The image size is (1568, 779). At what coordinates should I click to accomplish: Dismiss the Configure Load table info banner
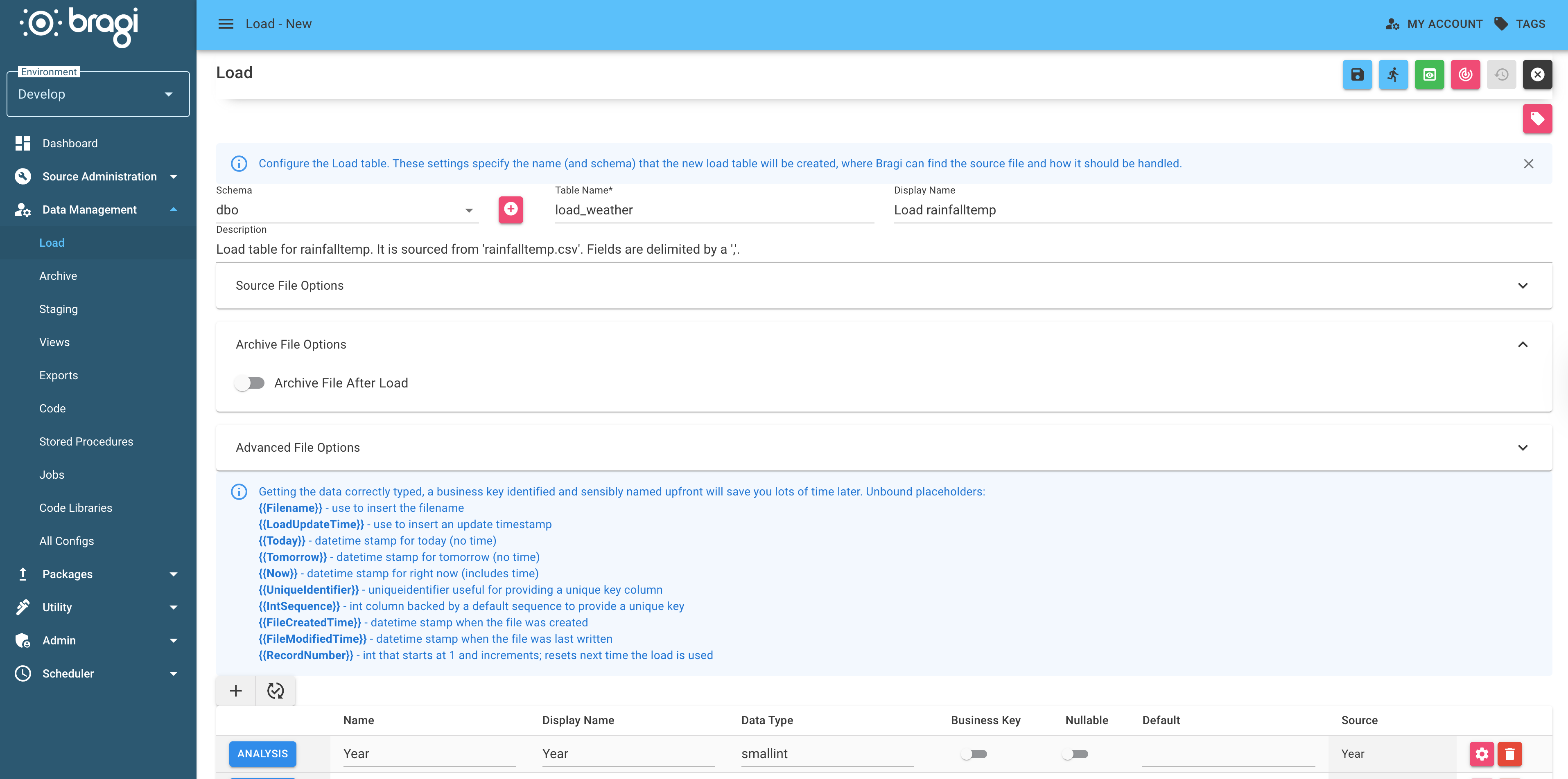pyautogui.click(x=1528, y=164)
